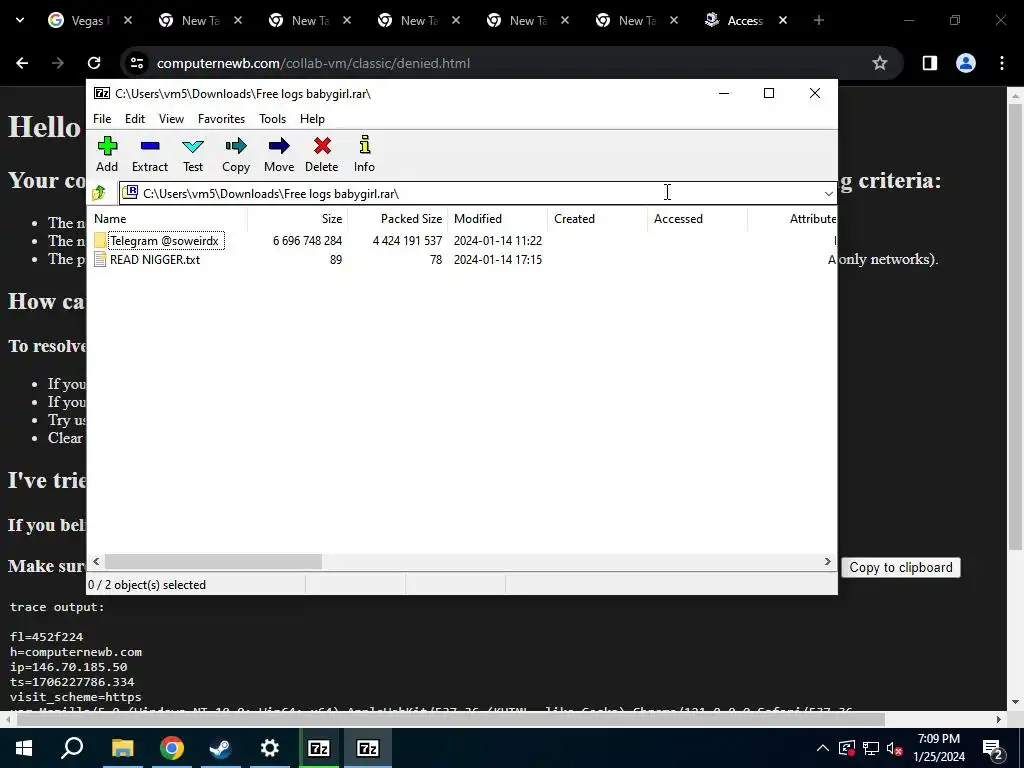Open the View menu

171,119
